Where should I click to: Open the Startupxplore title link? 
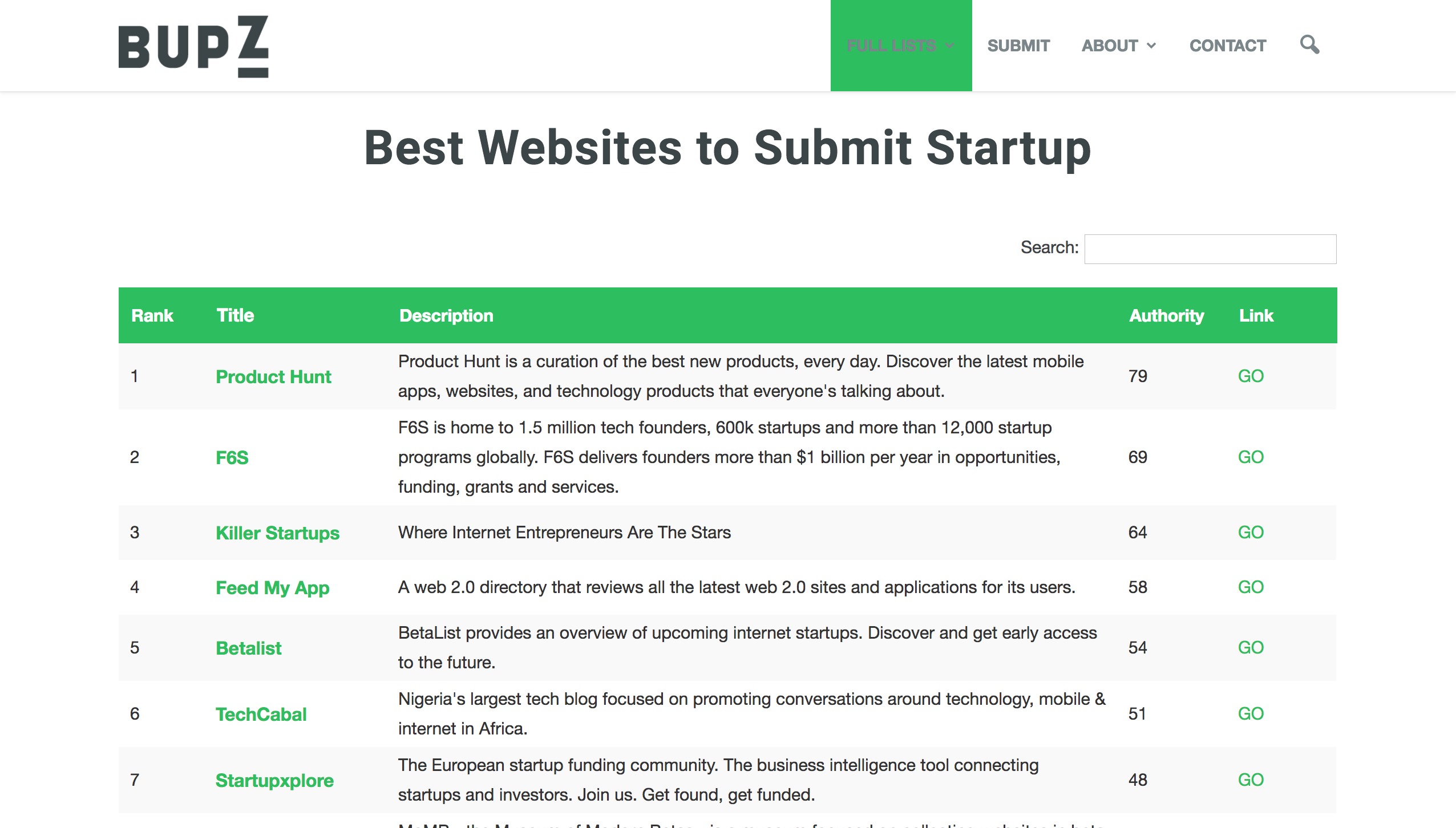(x=274, y=780)
